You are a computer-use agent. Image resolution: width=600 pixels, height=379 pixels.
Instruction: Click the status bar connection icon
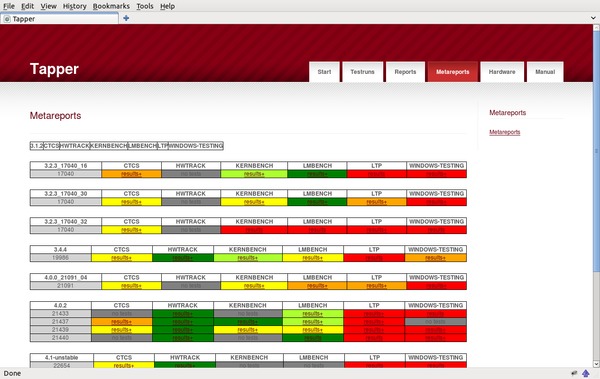(574, 373)
